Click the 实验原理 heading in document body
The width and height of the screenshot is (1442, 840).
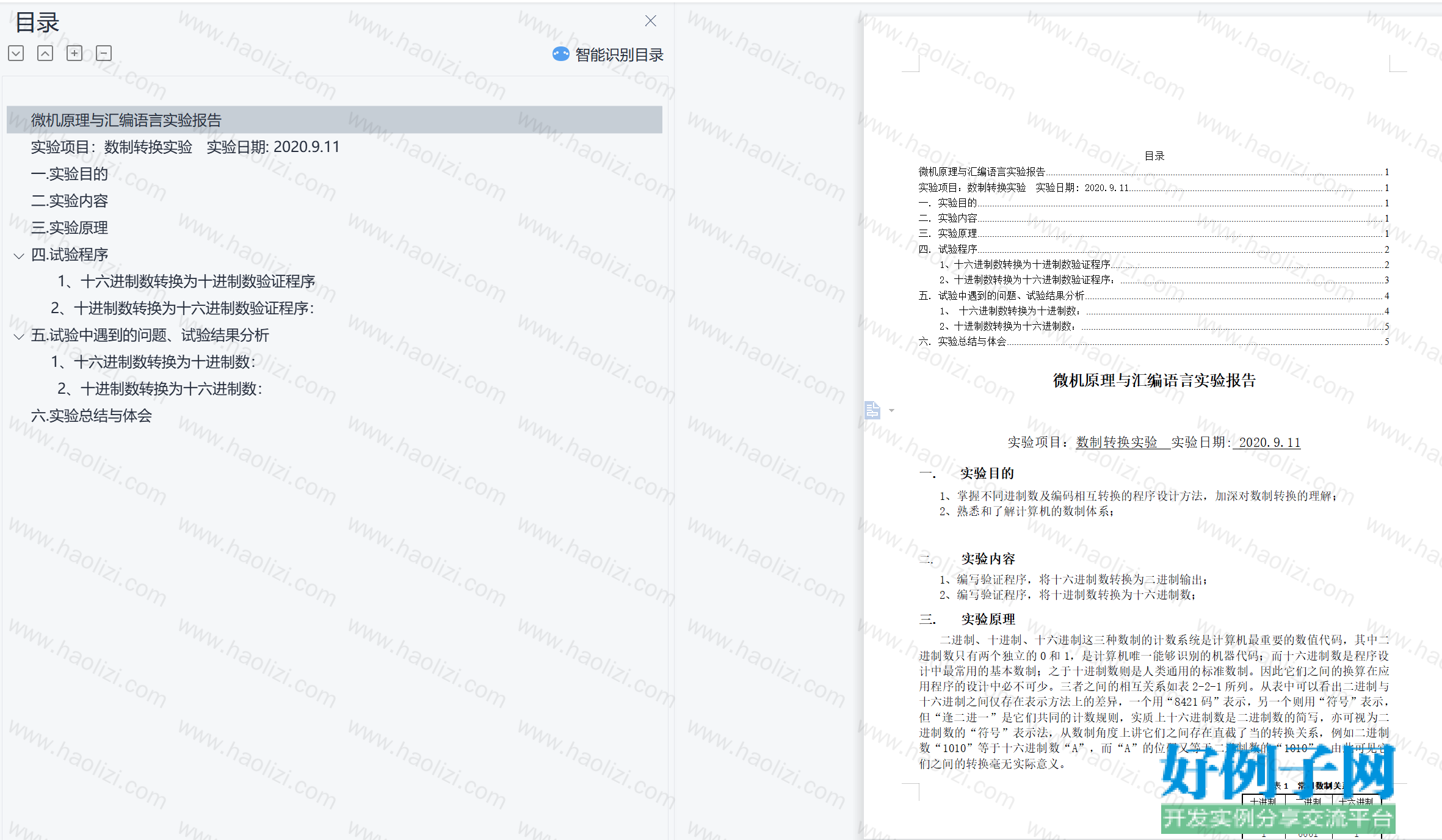pyautogui.click(x=988, y=619)
